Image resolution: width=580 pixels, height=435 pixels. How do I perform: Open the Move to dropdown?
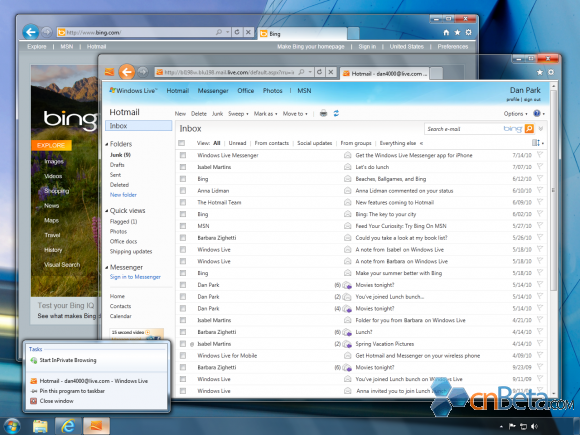point(295,114)
